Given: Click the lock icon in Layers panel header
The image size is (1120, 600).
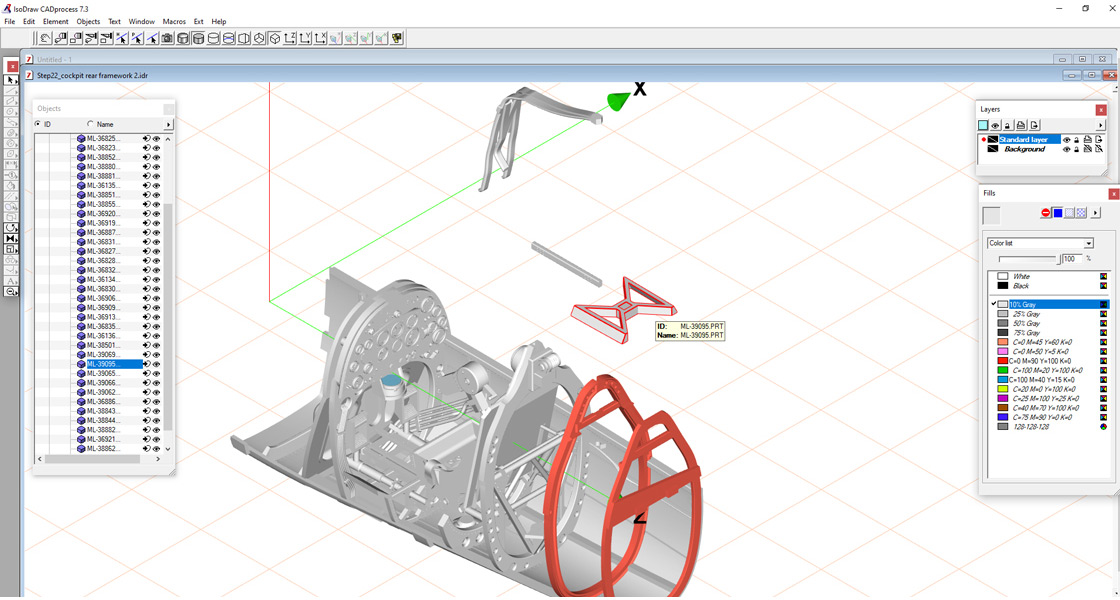Looking at the screenshot, I should [x=1008, y=125].
